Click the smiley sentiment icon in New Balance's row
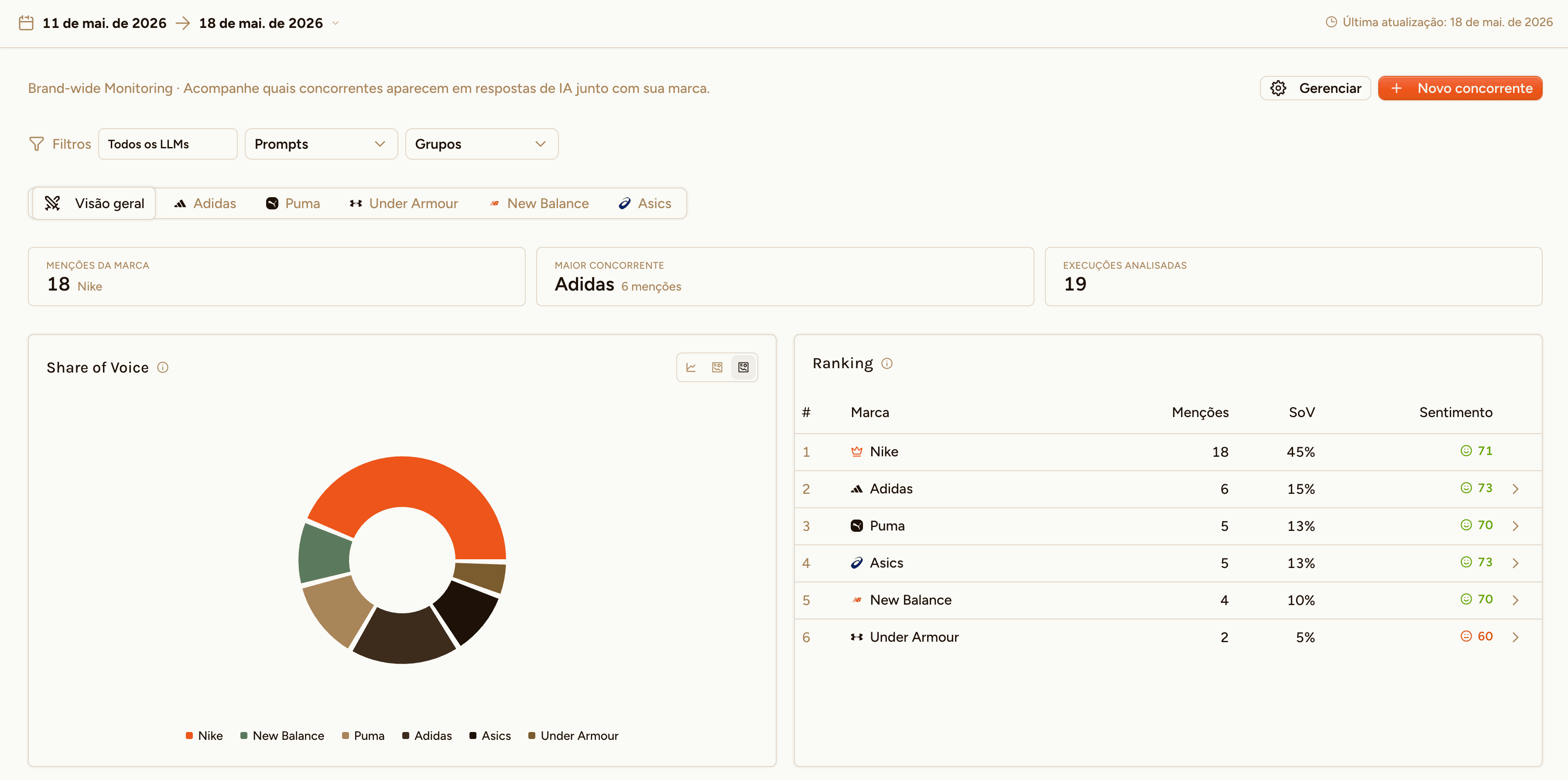The width and height of the screenshot is (1568, 780). click(1466, 599)
